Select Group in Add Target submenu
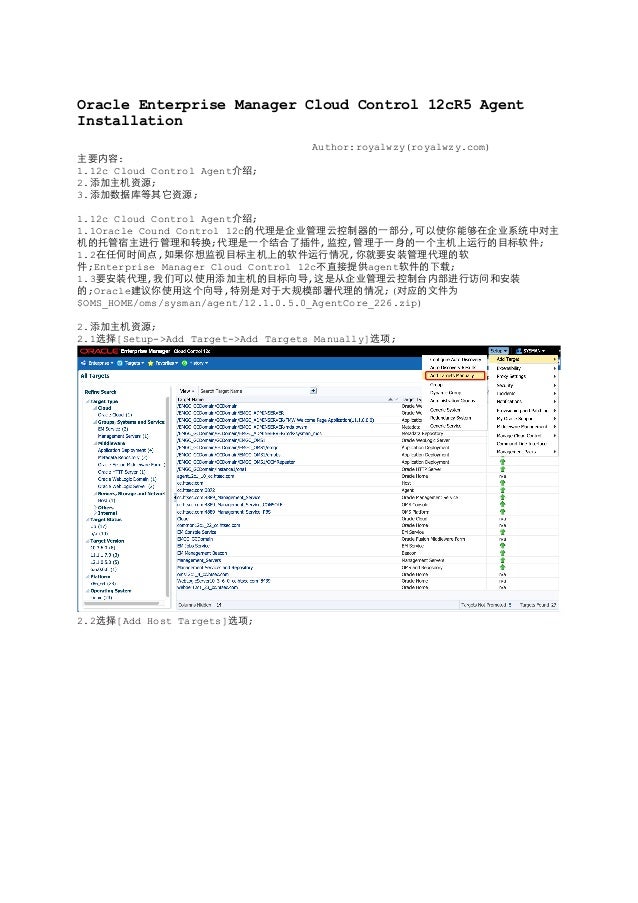 437,384
